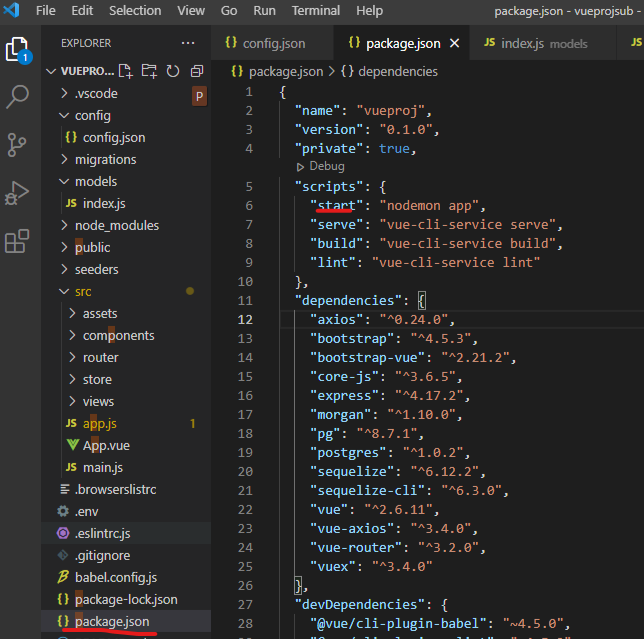Click line number 12 in the gutter

245,320
